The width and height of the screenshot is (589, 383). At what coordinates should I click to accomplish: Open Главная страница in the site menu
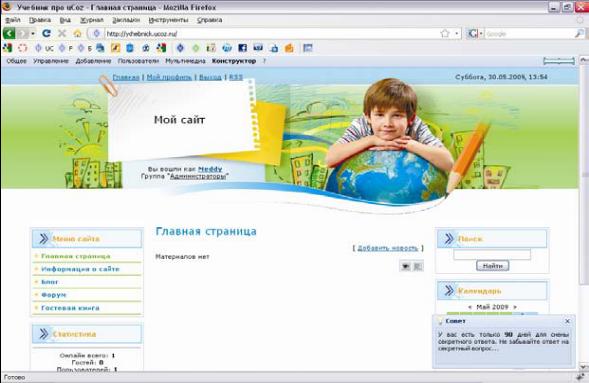pyautogui.click(x=76, y=256)
